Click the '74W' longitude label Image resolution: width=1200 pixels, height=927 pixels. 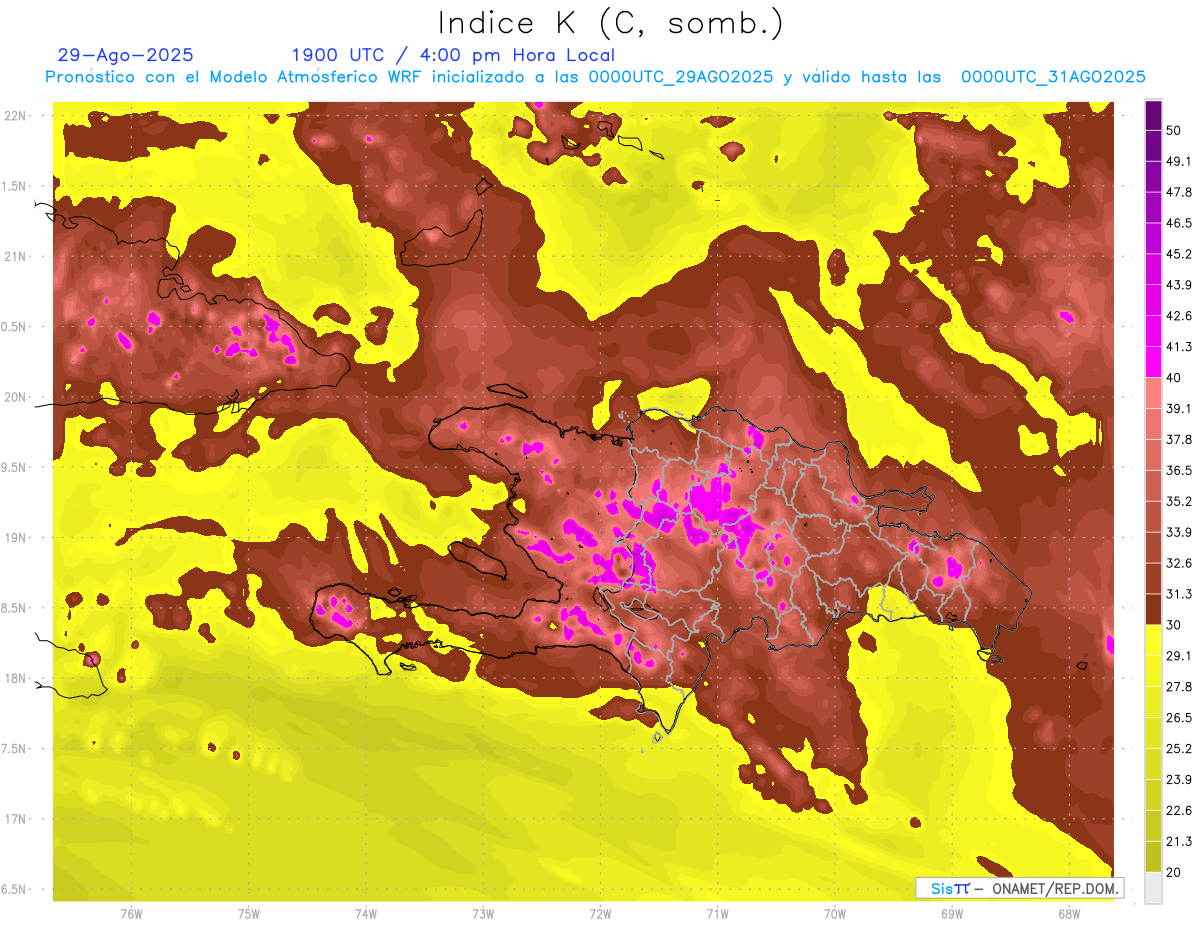366,914
